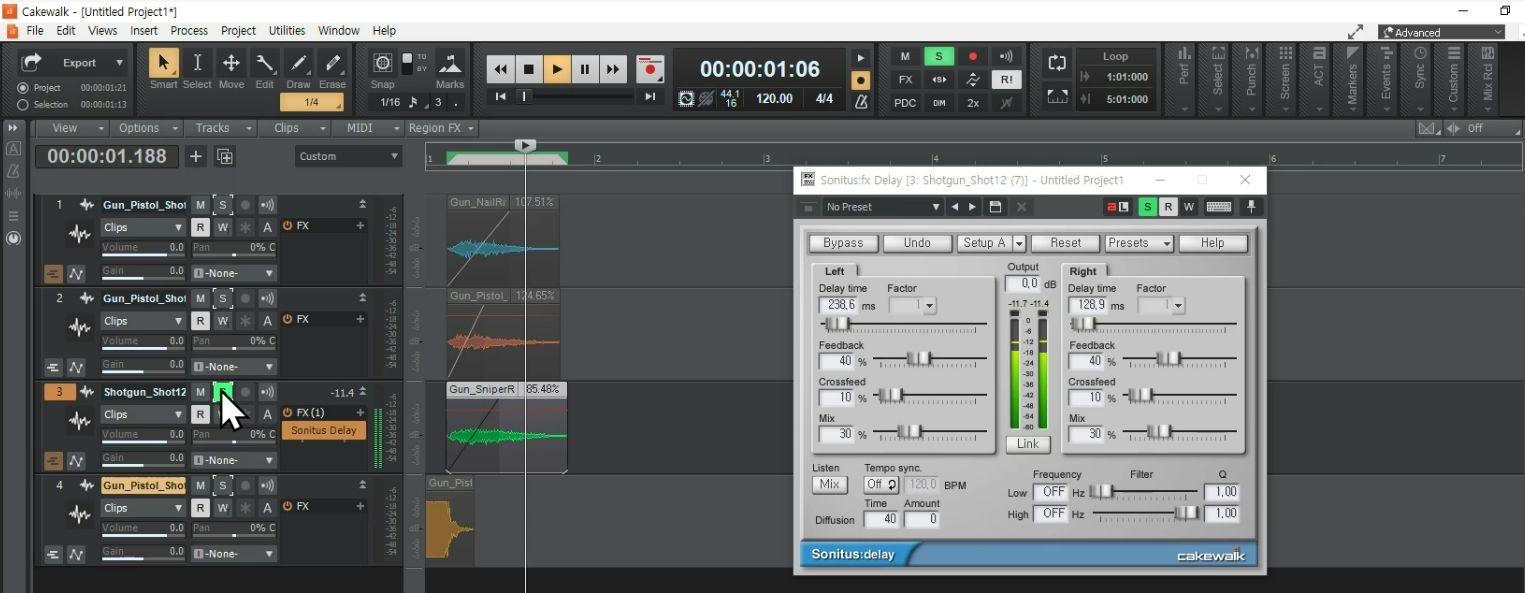Fast forward the transport

[x=613, y=69]
